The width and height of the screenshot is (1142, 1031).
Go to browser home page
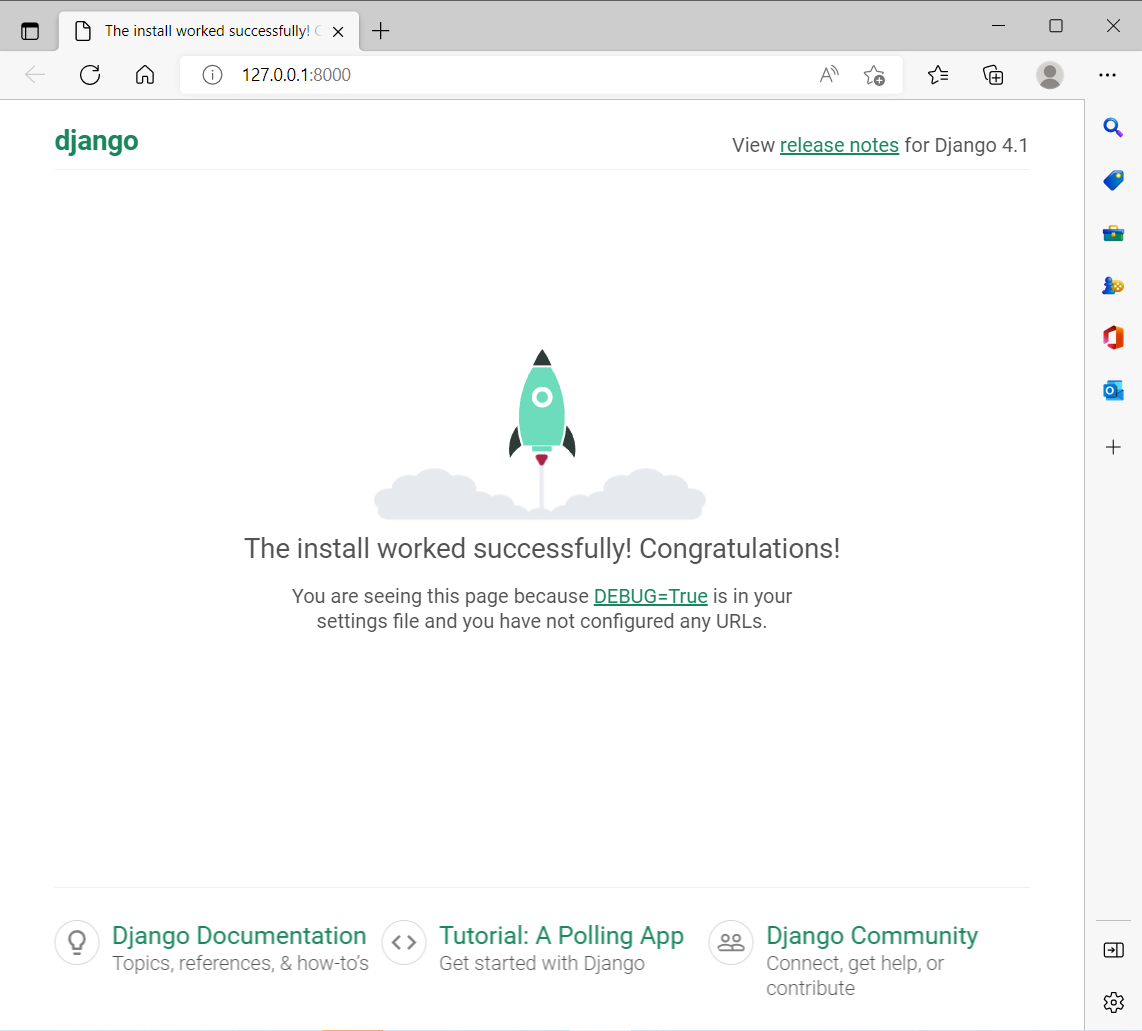145,74
